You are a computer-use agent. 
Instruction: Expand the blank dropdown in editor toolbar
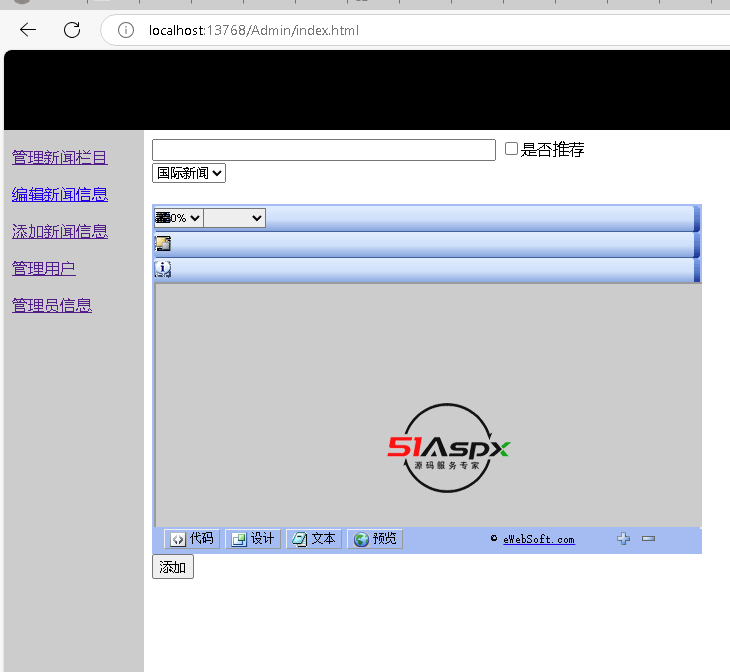tap(235, 218)
